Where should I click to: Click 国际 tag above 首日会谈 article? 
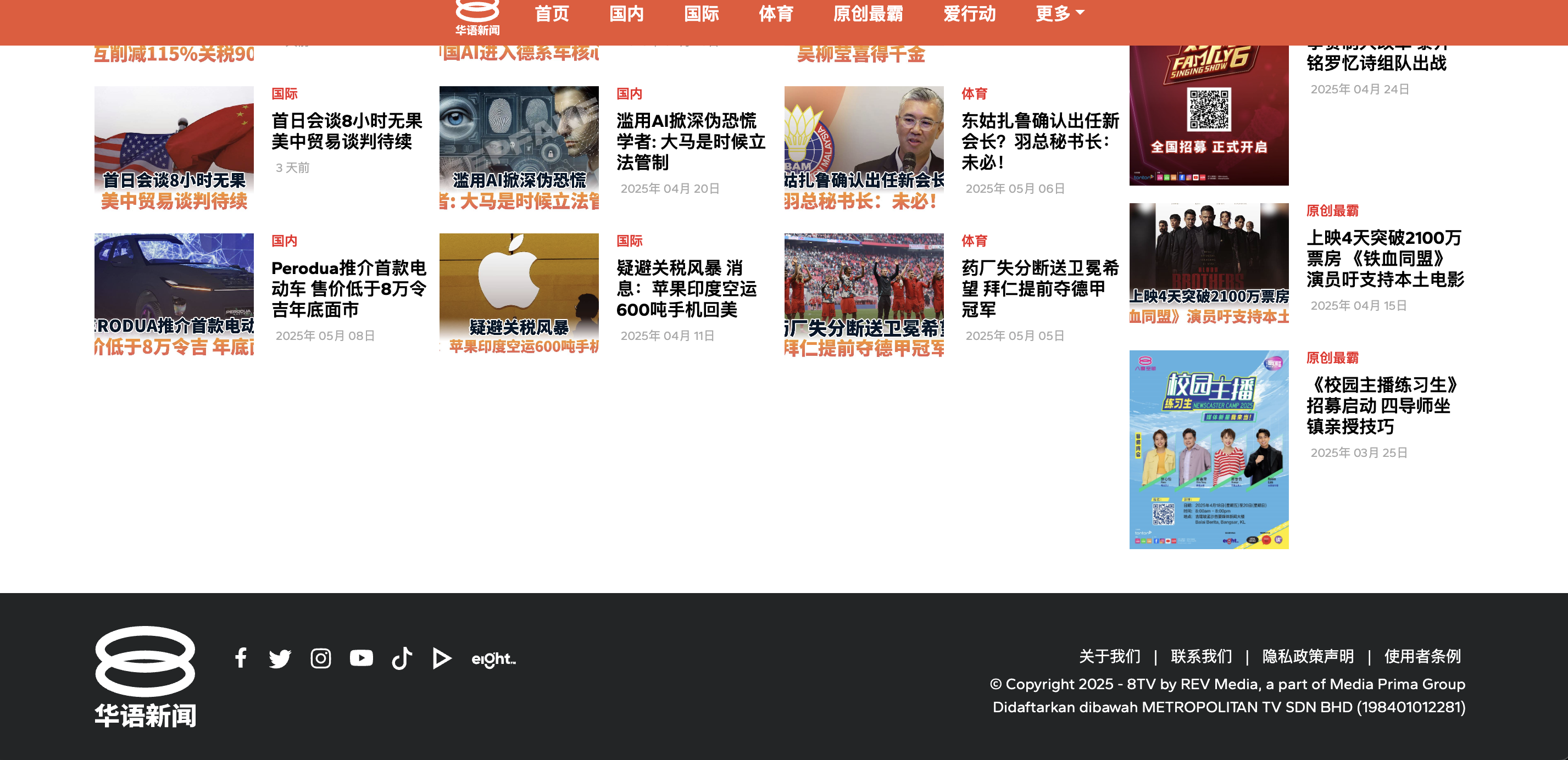(284, 94)
